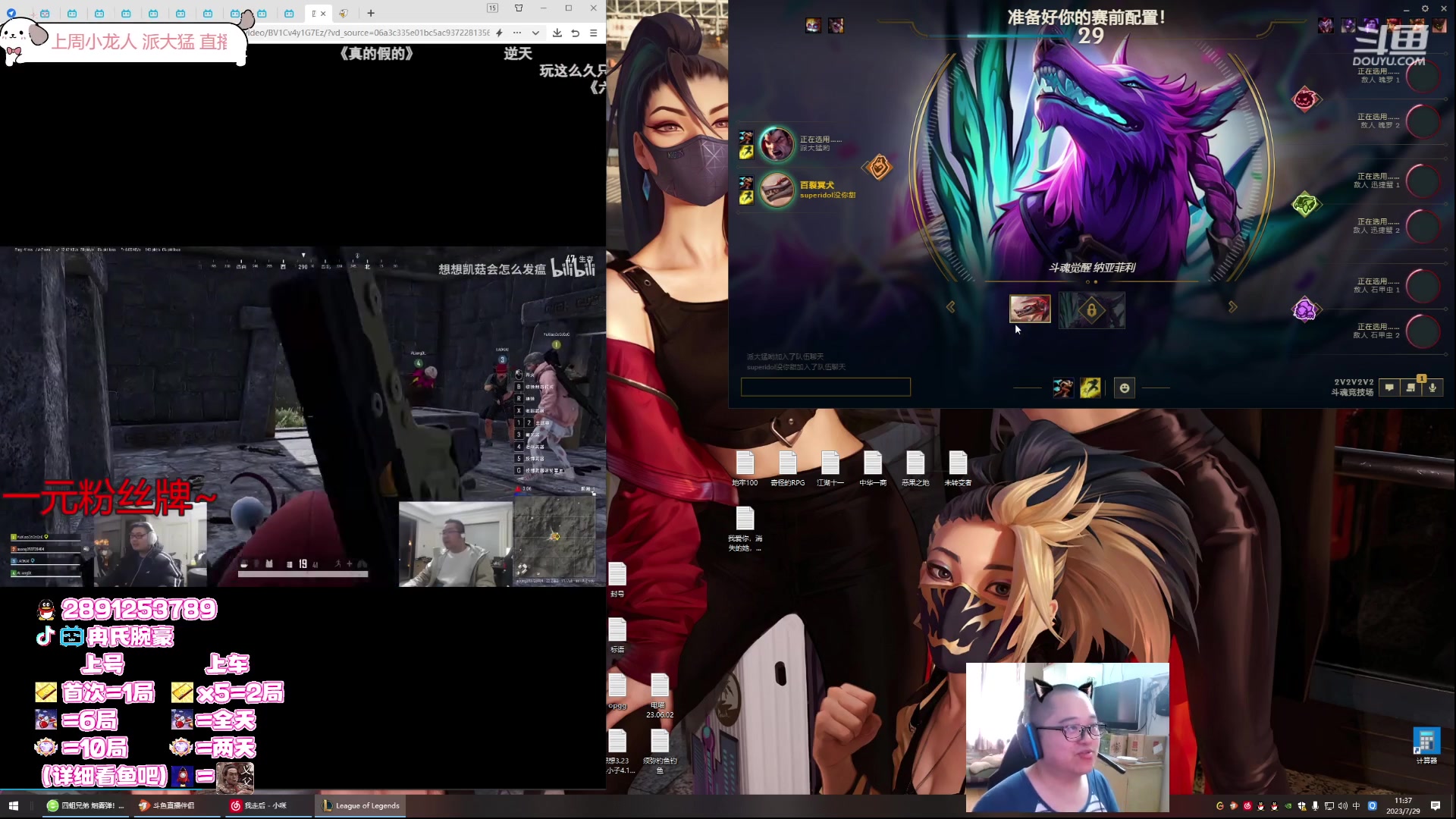
Task: Open the opgg desktop file
Action: coord(617,692)
